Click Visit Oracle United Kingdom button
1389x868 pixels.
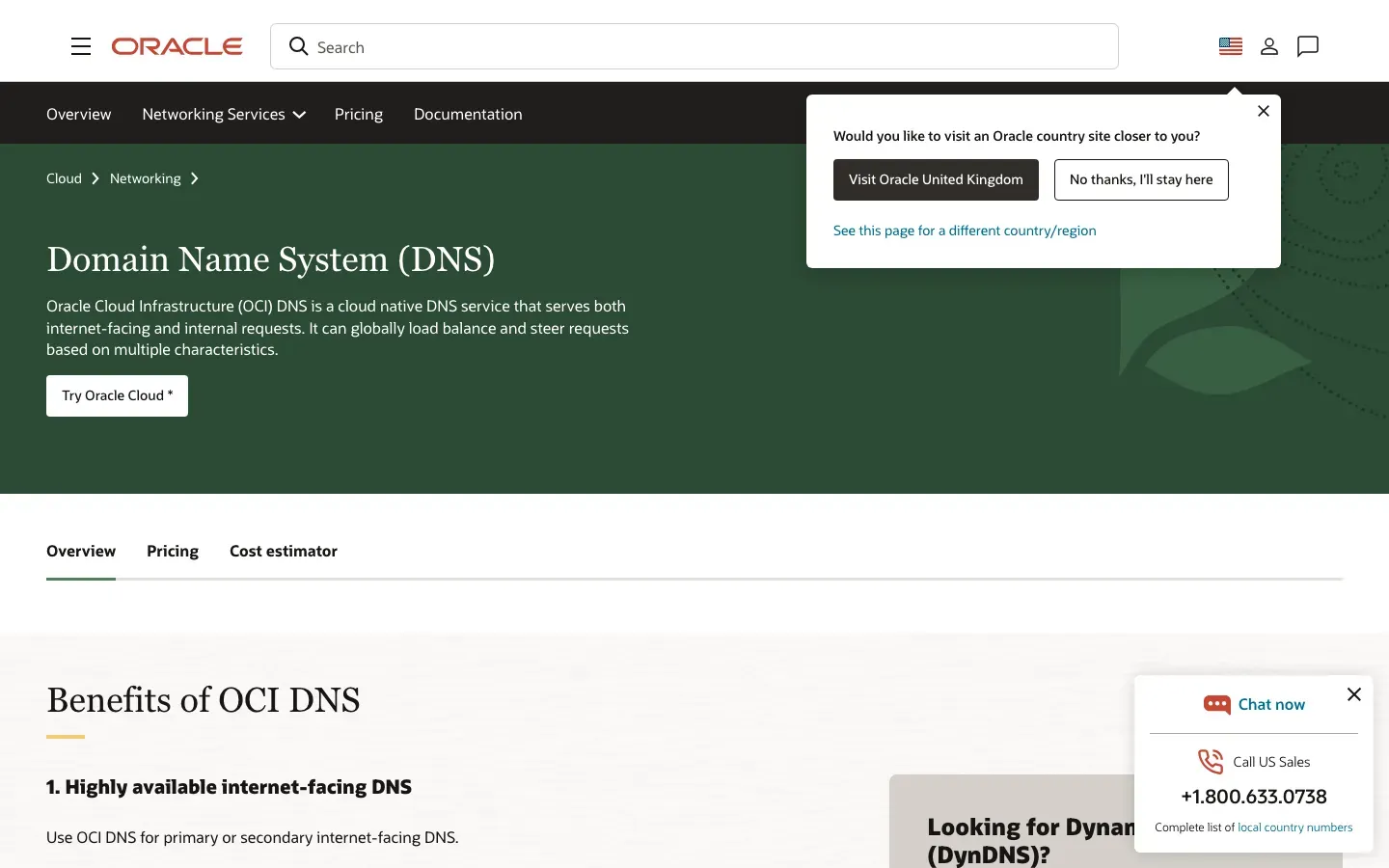pyautogui.click(x=936, y=179)
